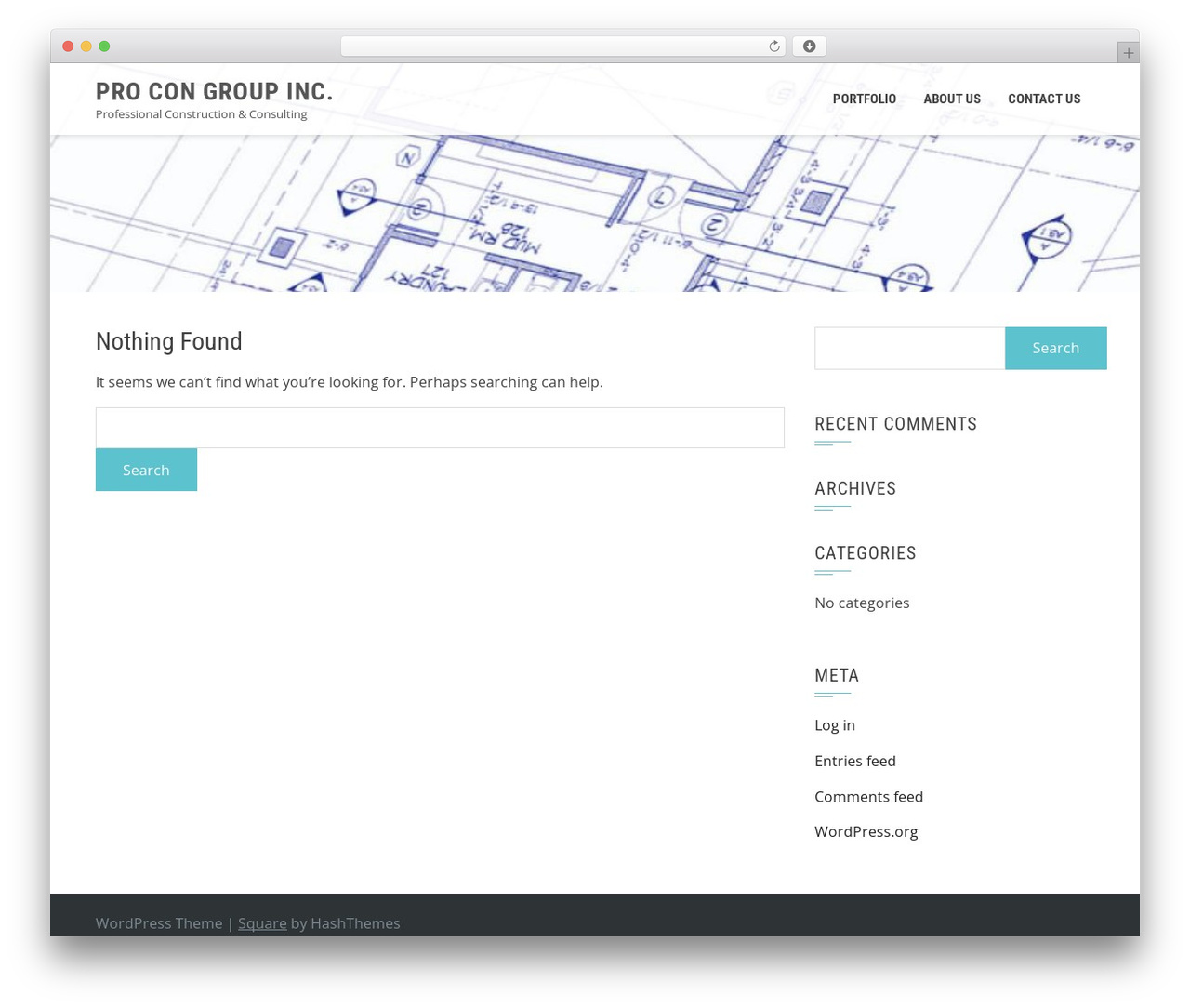The width and height of the screenshot is (1190, 1008).
Task: Open the Log in link
Action: pyautogui.click(x=835, y=725)
